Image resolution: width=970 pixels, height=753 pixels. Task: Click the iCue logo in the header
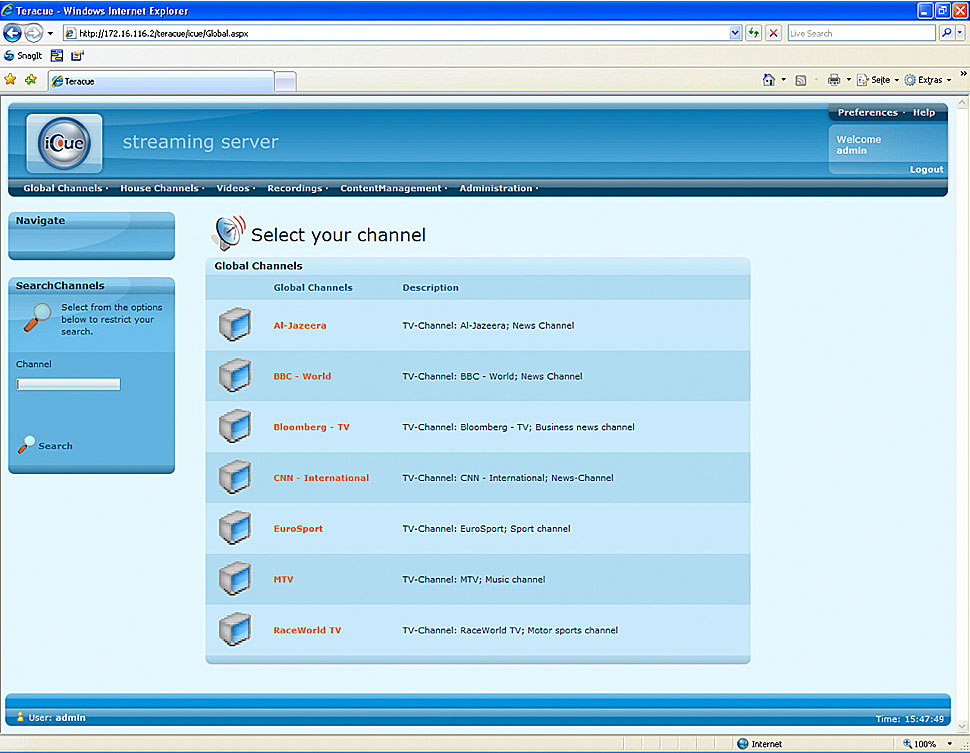pyautogui.click(x=64, y=145)
